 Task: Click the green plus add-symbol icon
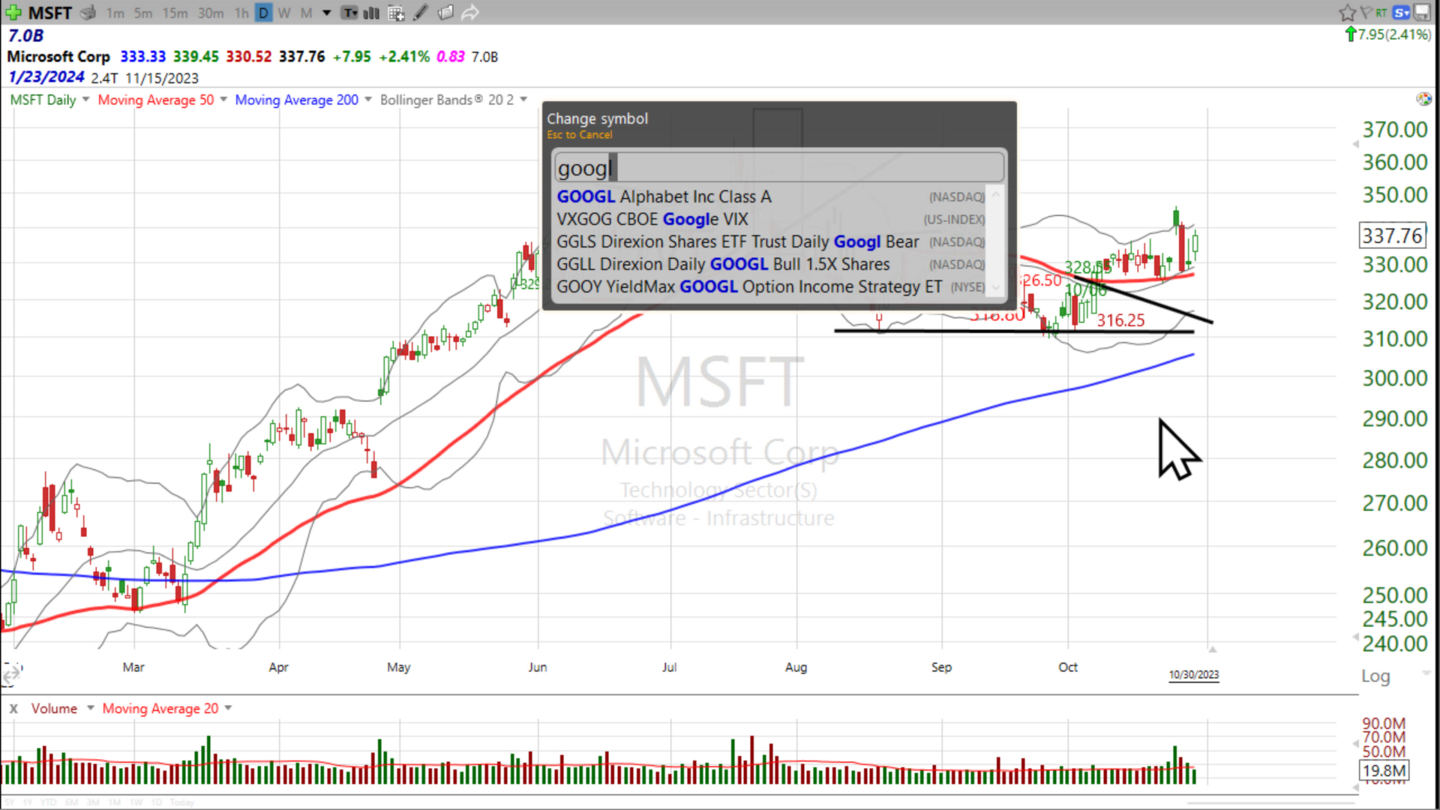pos(13,13)
